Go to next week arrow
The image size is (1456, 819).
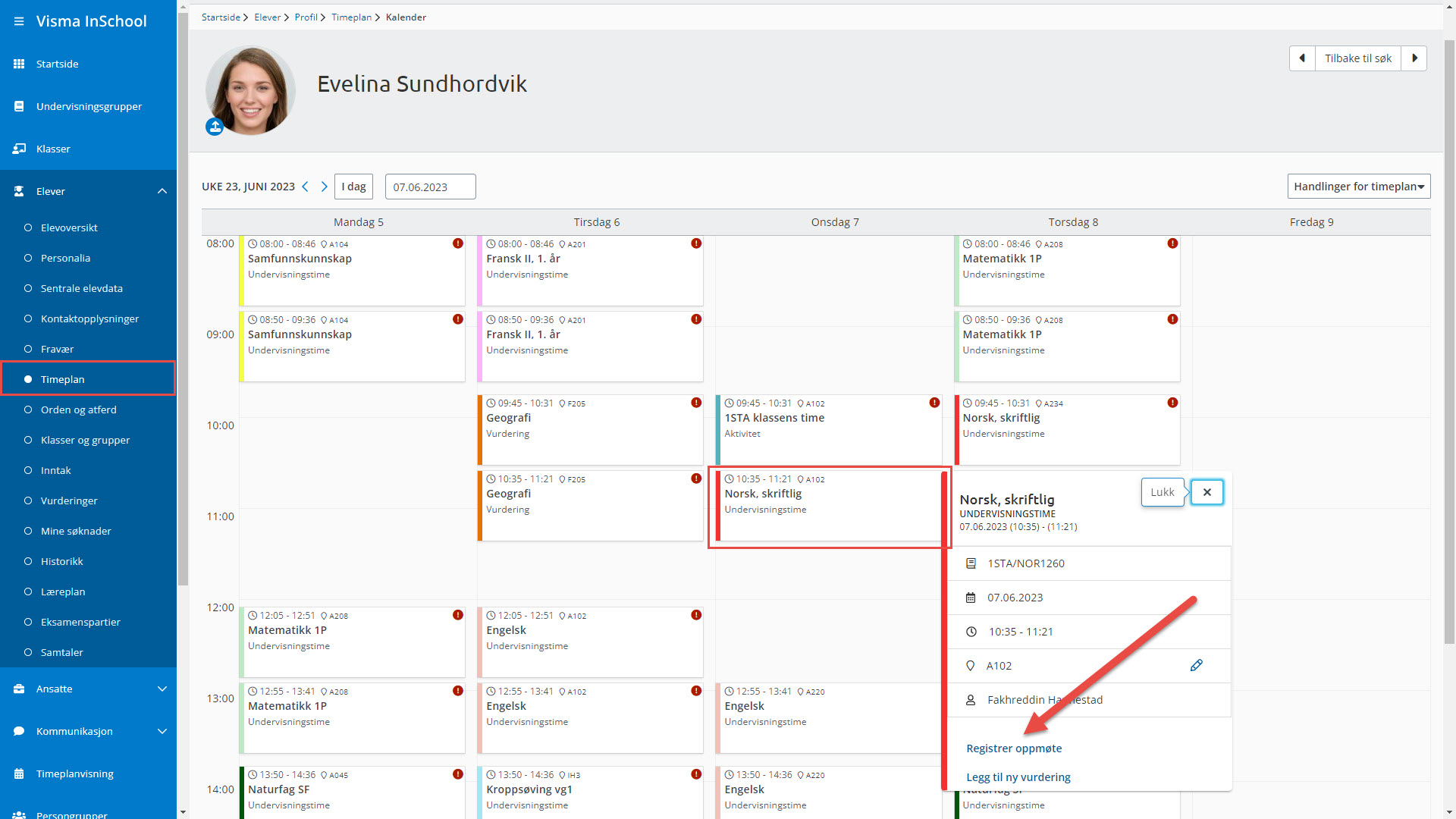[324, 187]
